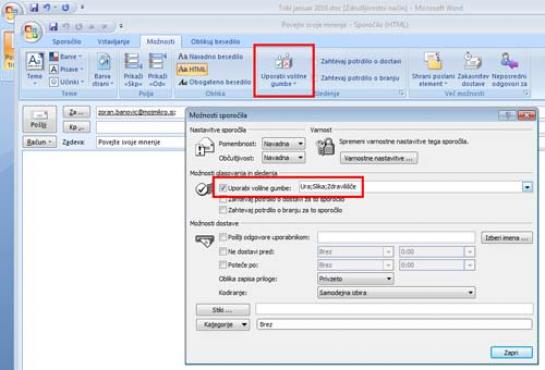Screen dimensions: 545x370
Task: Toggle the Prikaži Od field button
Action: pyautogui.click(x=157, y=69)
